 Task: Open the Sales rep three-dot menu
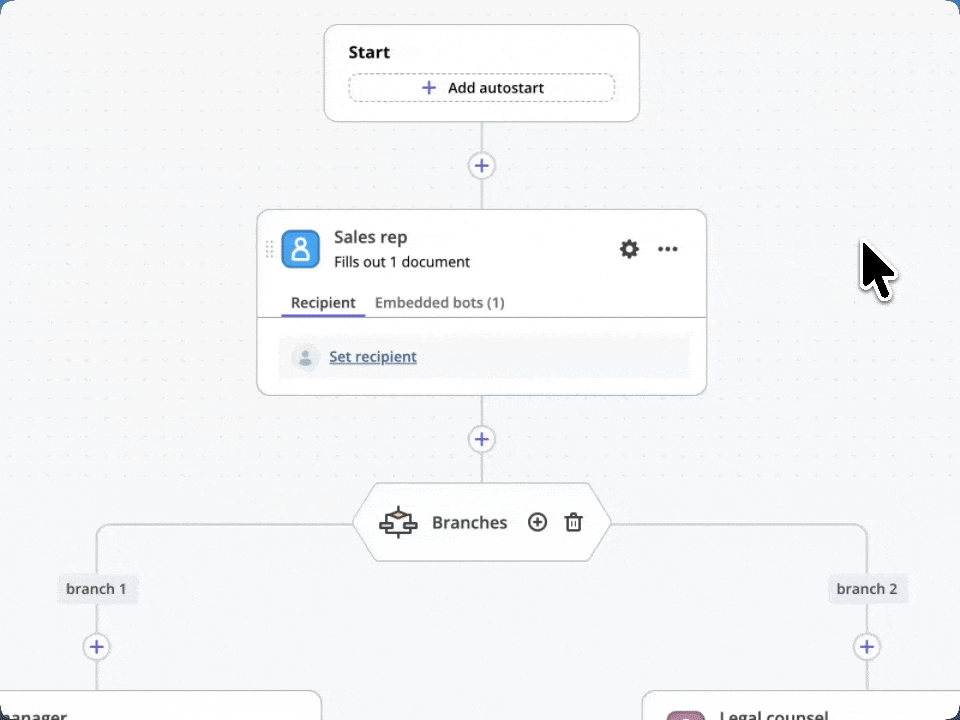(x=668, y=249)
